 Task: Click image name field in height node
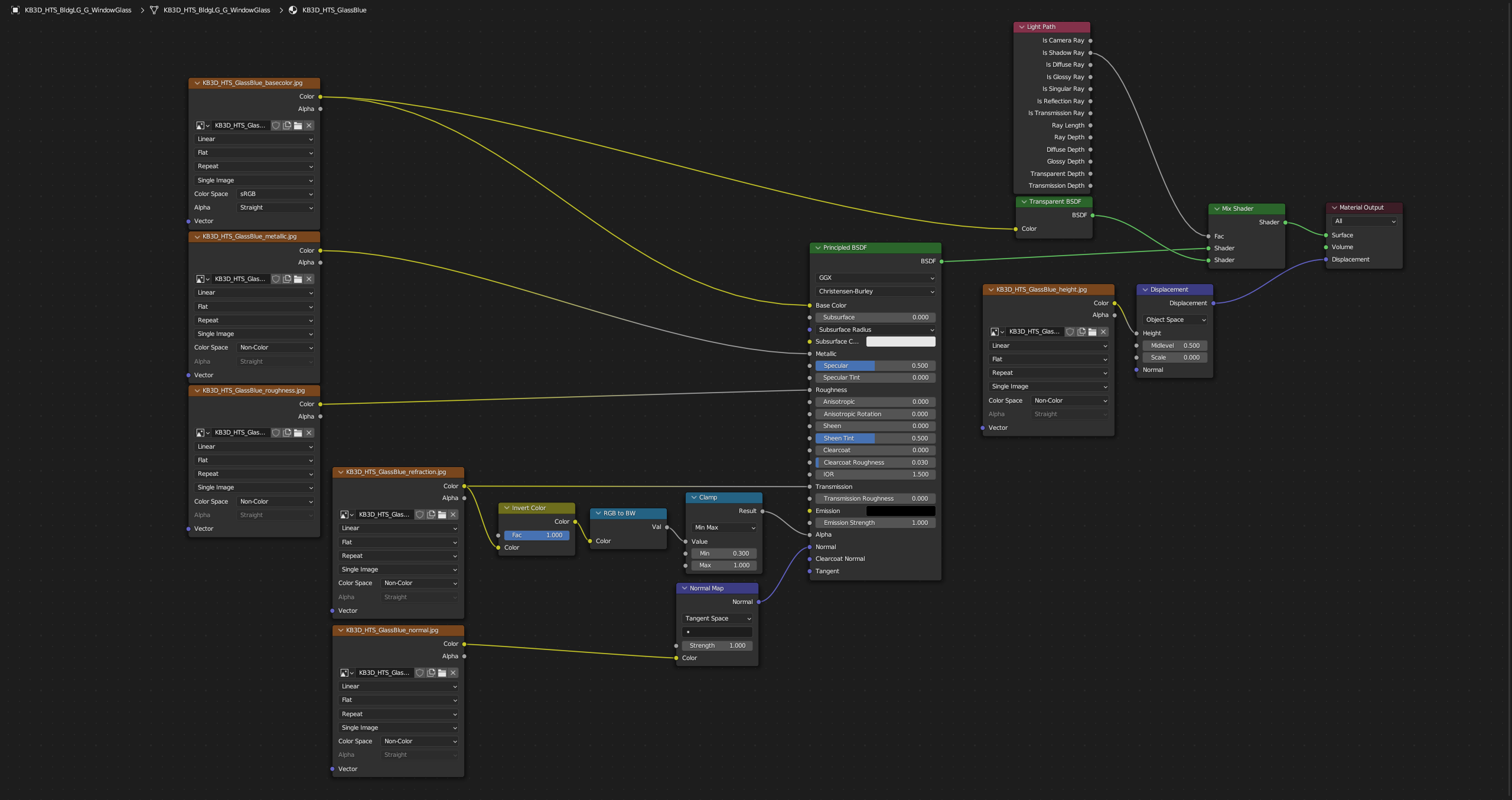tap(1035, 332)
